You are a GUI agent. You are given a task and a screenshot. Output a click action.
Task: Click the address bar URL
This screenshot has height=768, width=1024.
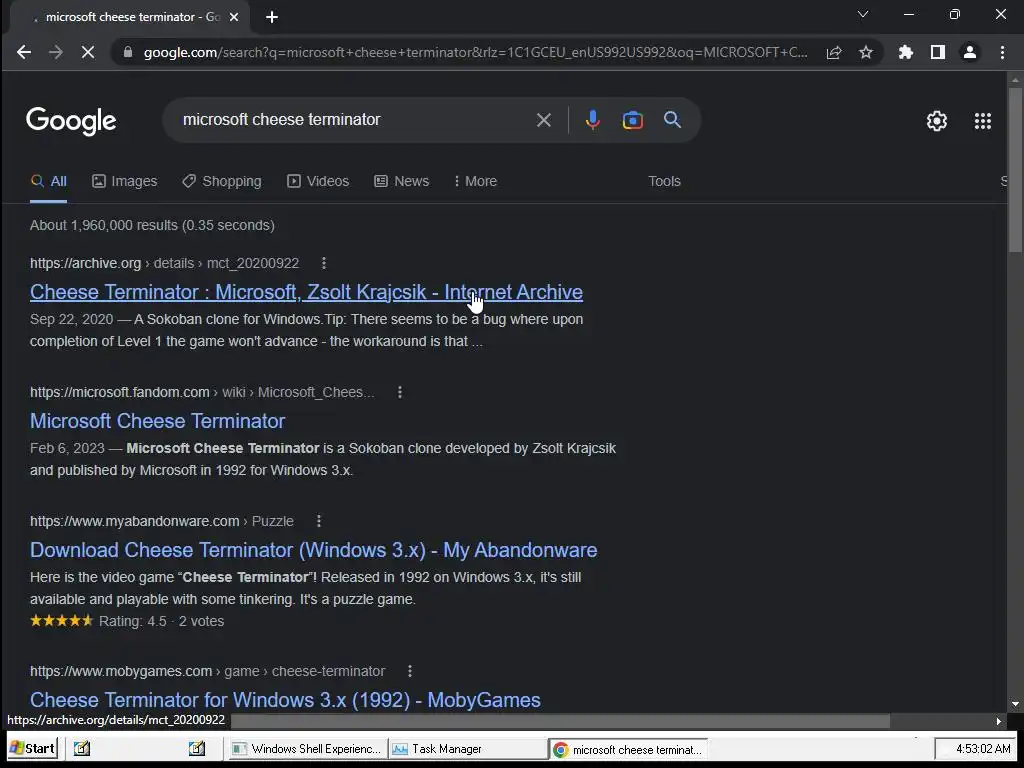click(475, 52)
